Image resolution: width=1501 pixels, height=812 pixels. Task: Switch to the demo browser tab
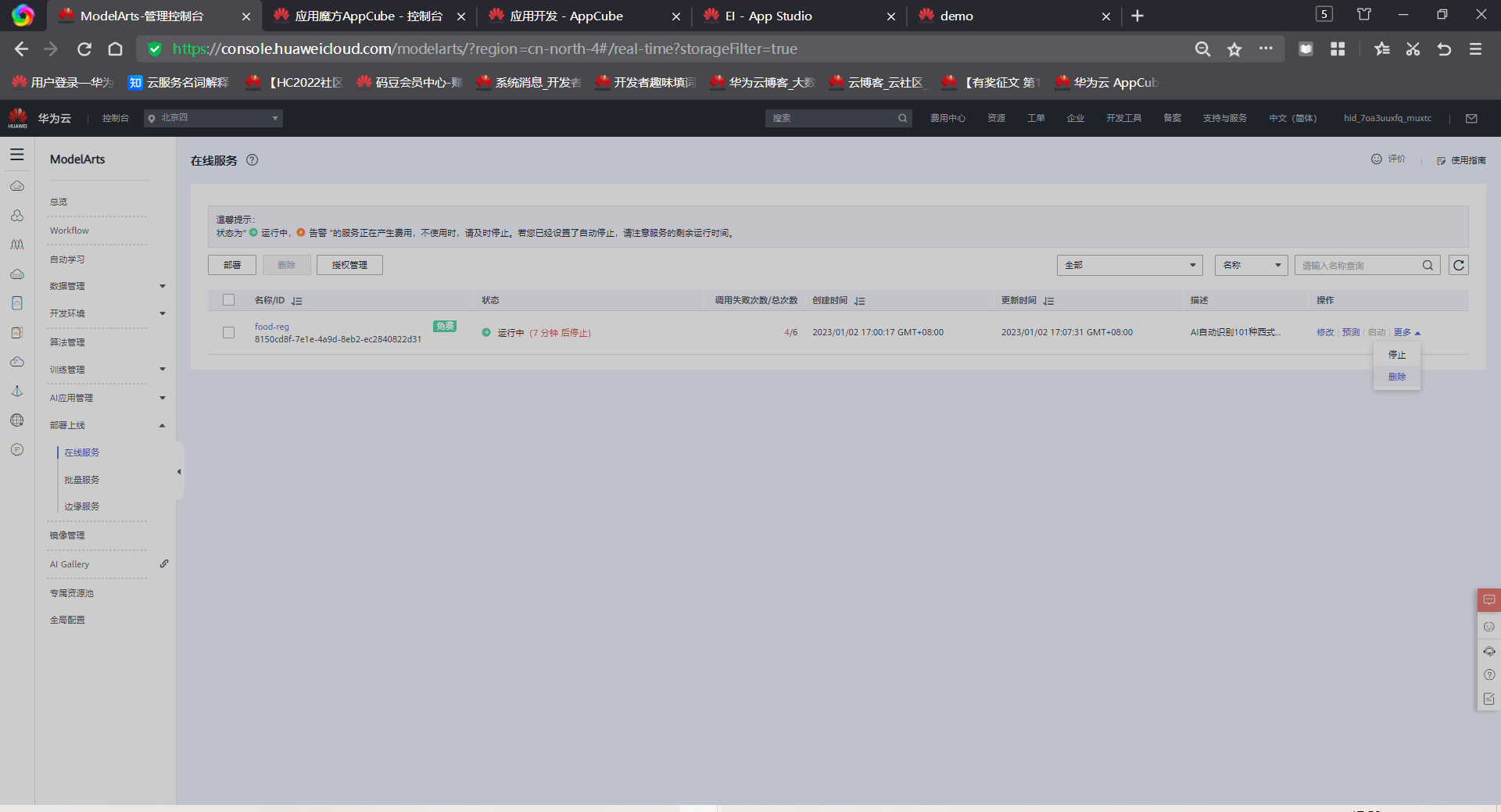coord(1014,16)
